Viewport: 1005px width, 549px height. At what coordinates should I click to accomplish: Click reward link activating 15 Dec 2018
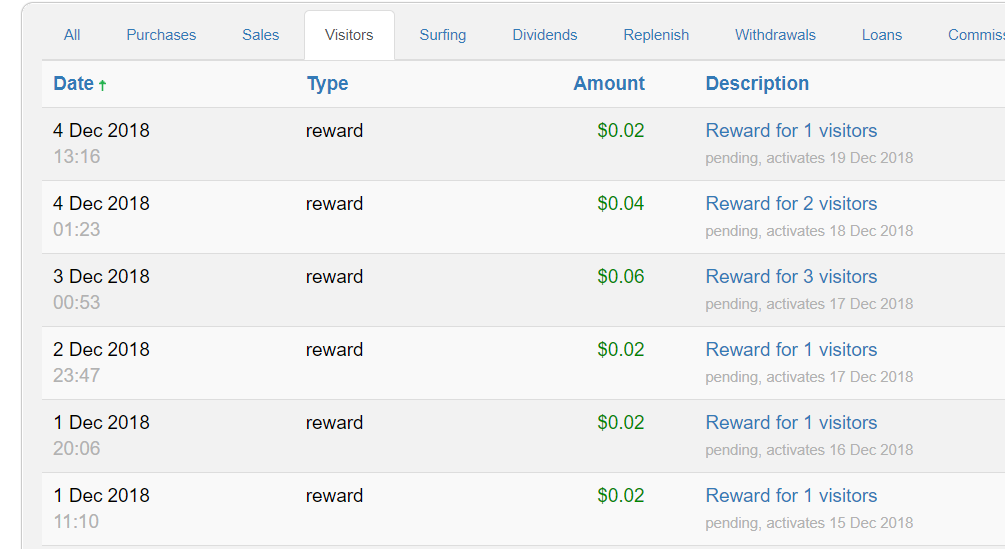pos(791,496)
